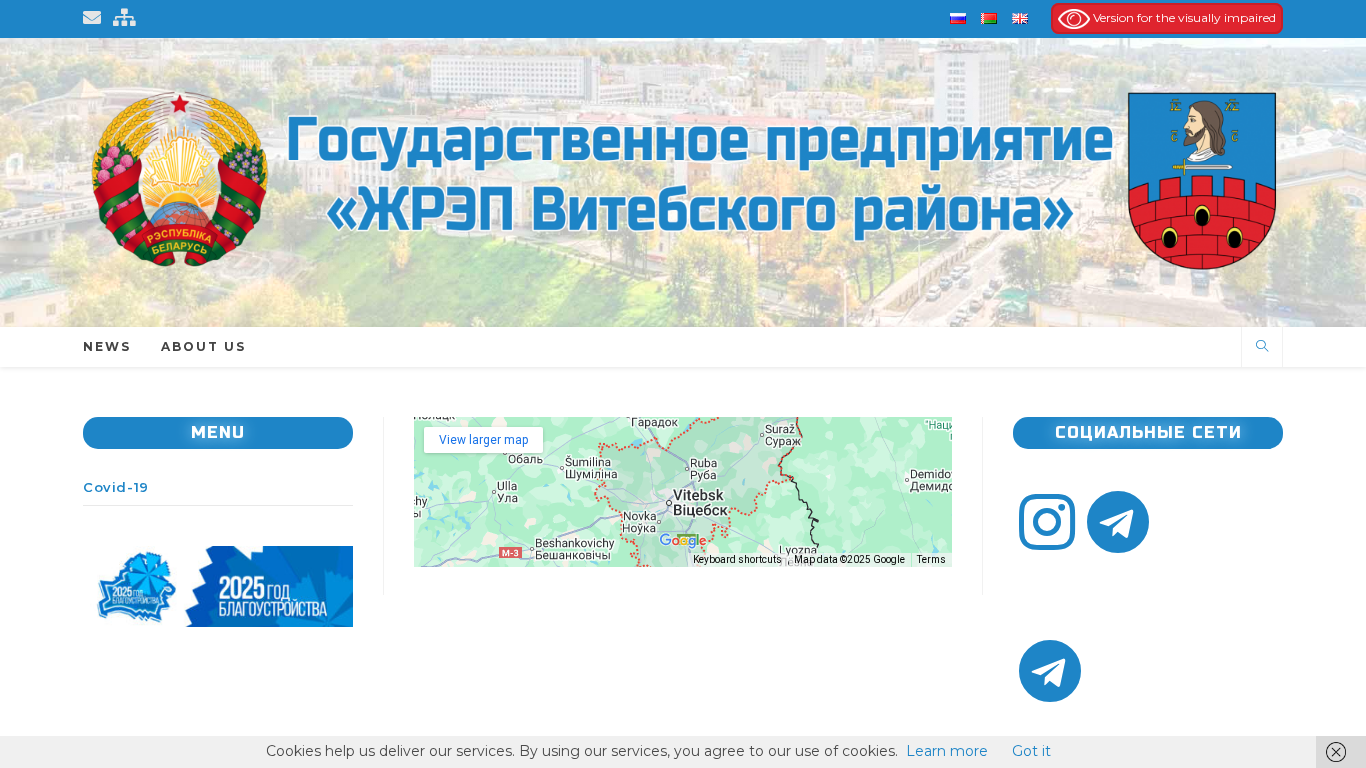This screenshot has height=768, width=1366.
Task: Switch language via Russian flag
Action: 957,18
